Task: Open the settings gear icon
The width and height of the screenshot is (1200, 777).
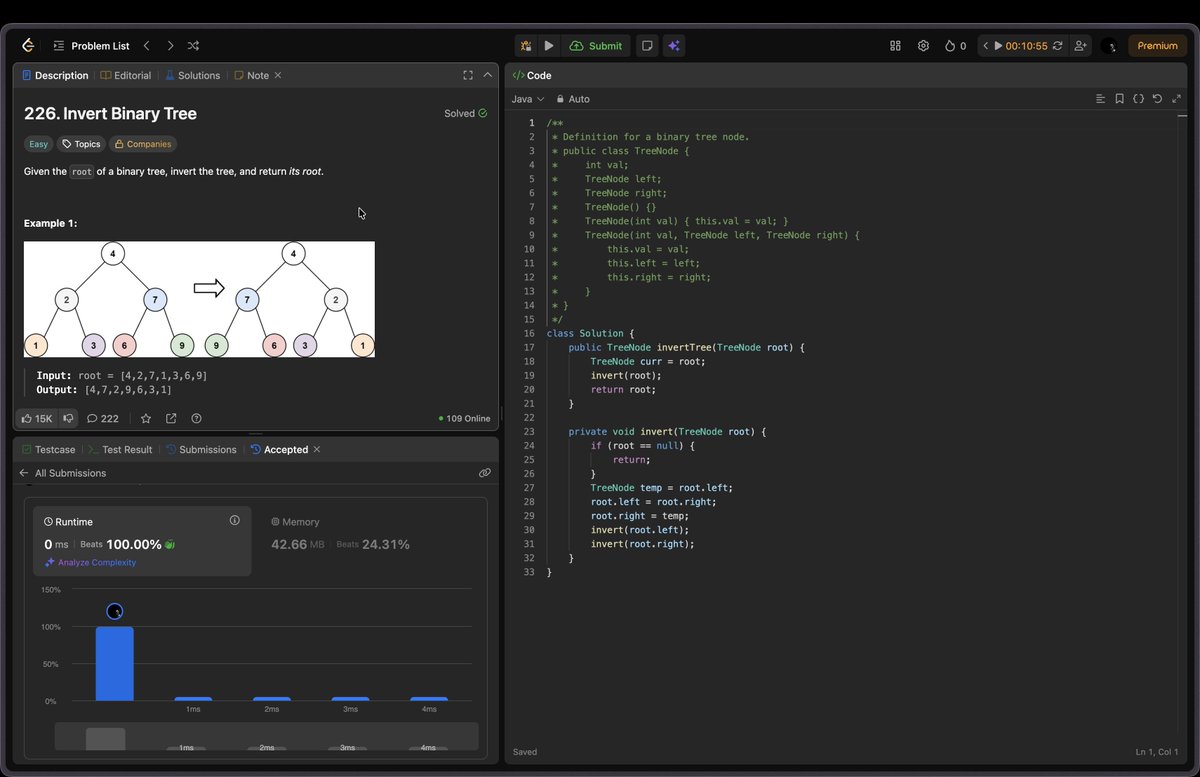Action: pyautogui.click(x=923, y=45)
